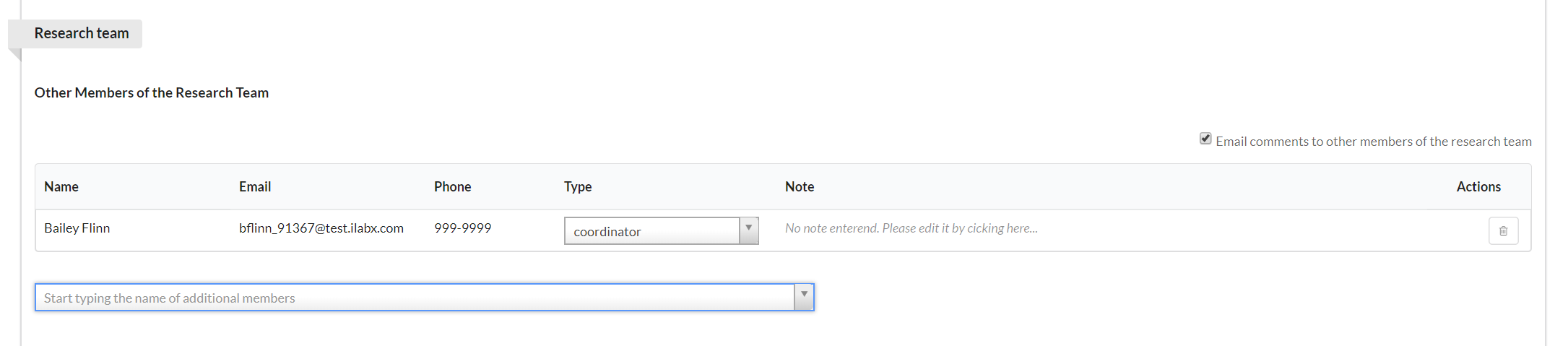1568x346 pixels.
Task: Click the Actions column header
Action: click(x=1478, y=186)
